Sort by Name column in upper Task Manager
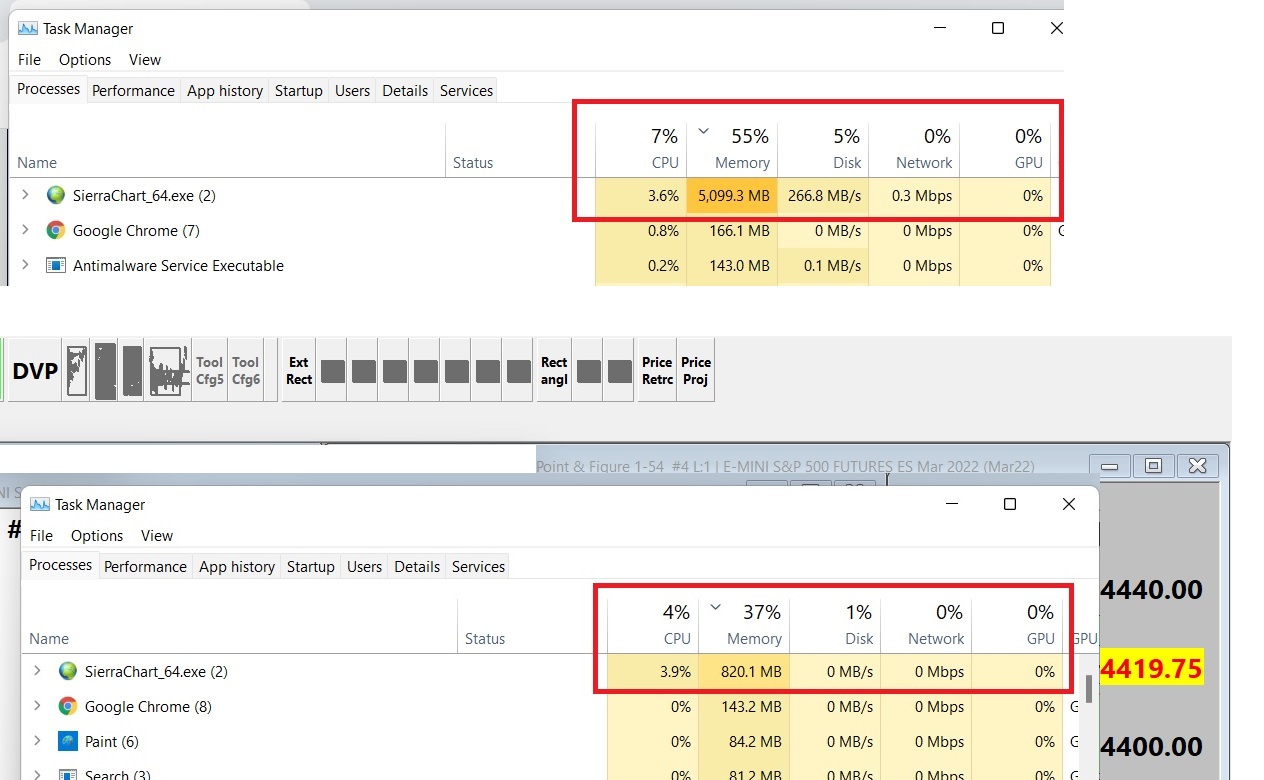The width and height of the screenshot is (1264, 780). click(227, 148)
